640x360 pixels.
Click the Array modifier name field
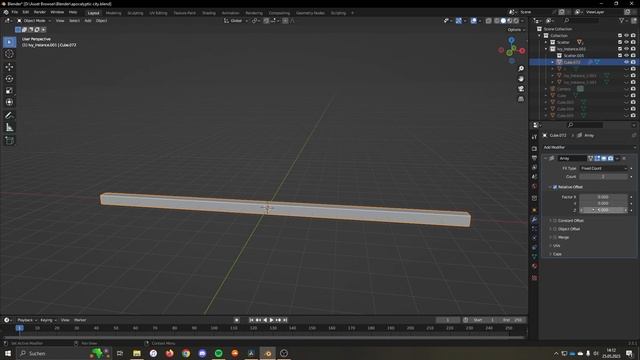click(x=572, y=158)
